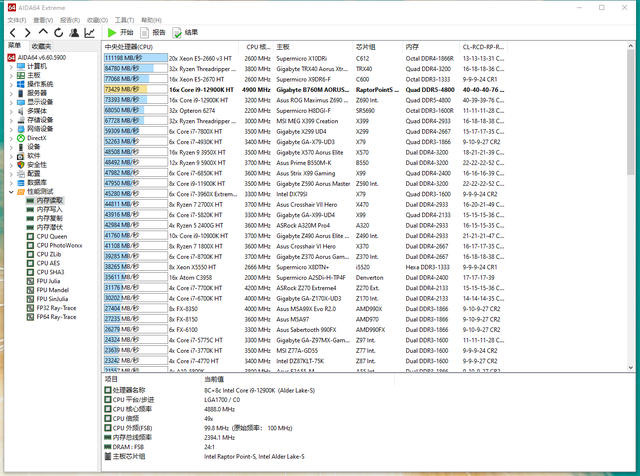Viewport: 640px width, 476px height.
Task: Select the 计算机 monitor icon in tree
Action: pos(21,66)
